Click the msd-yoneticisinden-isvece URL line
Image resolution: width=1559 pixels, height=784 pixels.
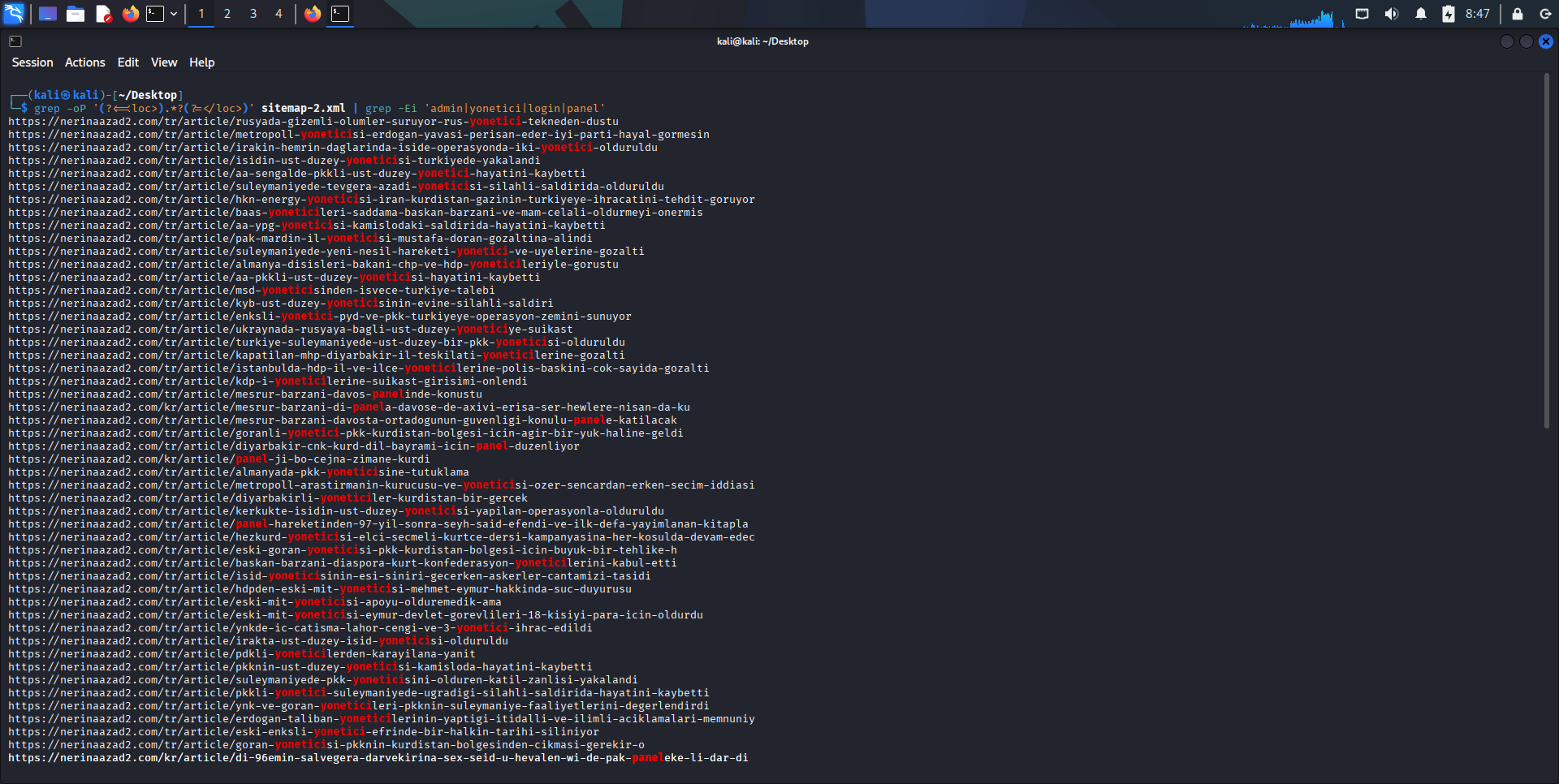pyautogui.click(x=252, y=290)
